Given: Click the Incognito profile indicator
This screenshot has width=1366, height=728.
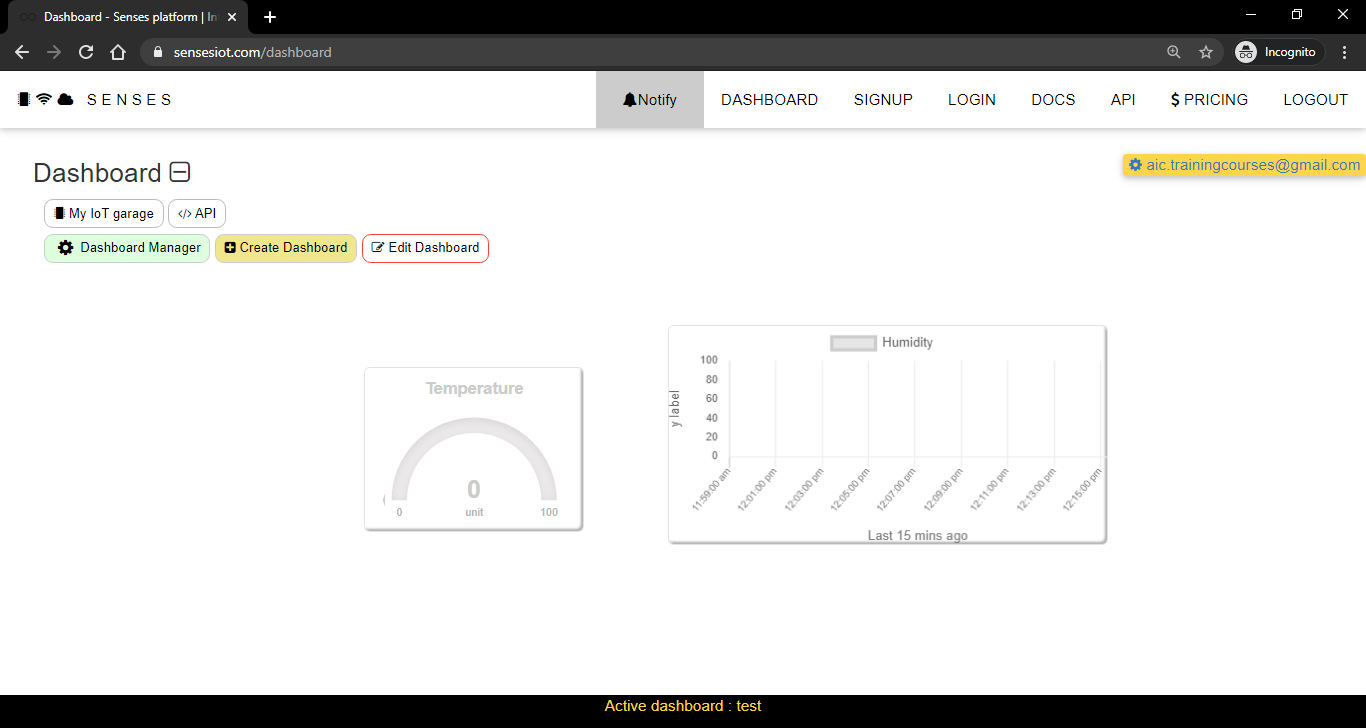Looking at the screenshot, I should click(1277, 52).
